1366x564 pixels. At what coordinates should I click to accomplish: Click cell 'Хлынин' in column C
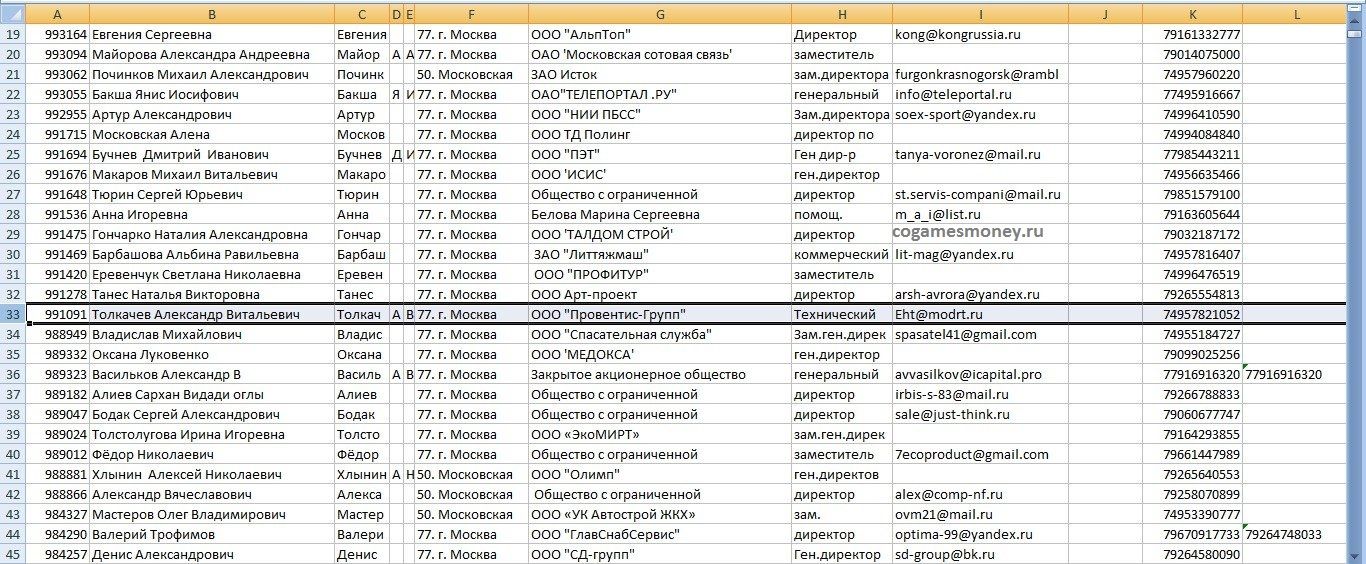[x=362, y=474]
